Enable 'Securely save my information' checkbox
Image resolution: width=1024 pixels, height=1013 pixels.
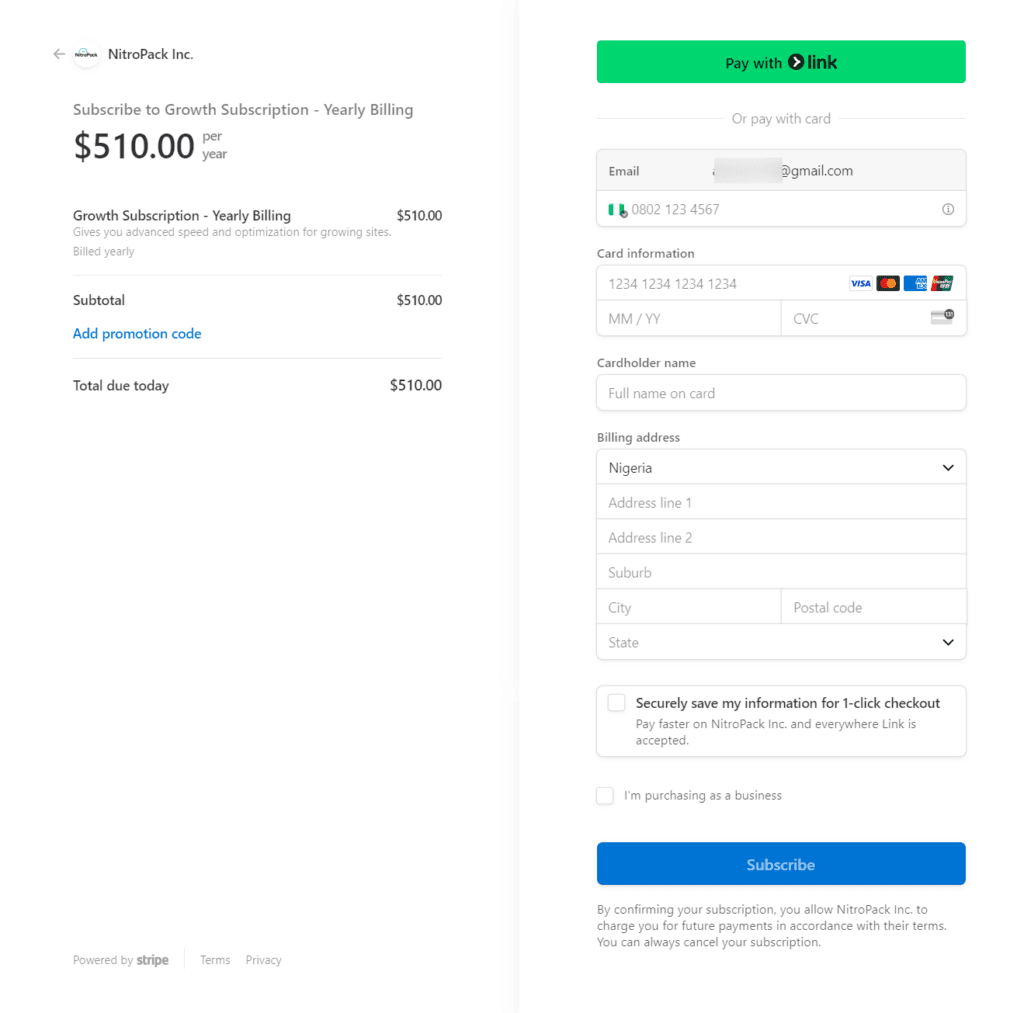pos(616,702)
